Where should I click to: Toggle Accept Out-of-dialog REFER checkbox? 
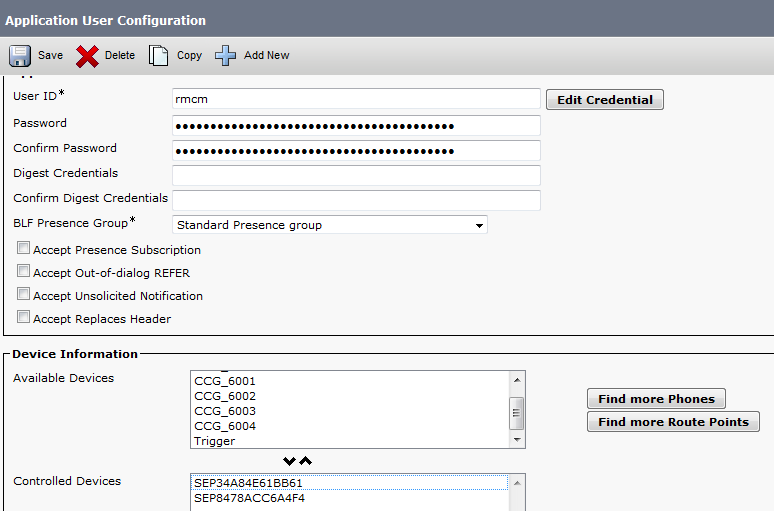[x=23, y=272]
